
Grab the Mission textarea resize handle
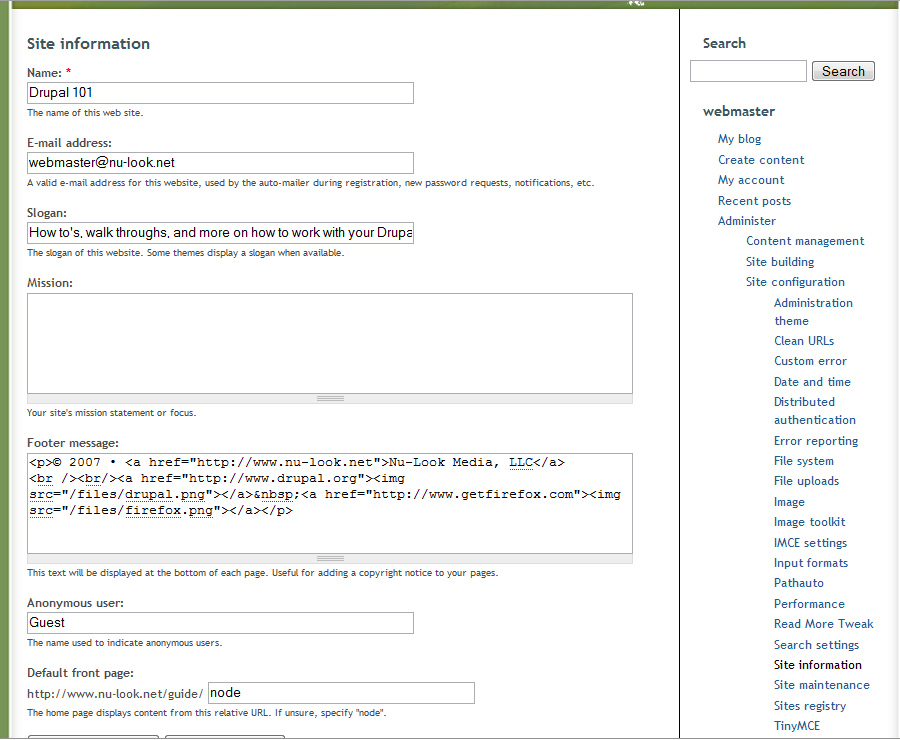[329, 398]
